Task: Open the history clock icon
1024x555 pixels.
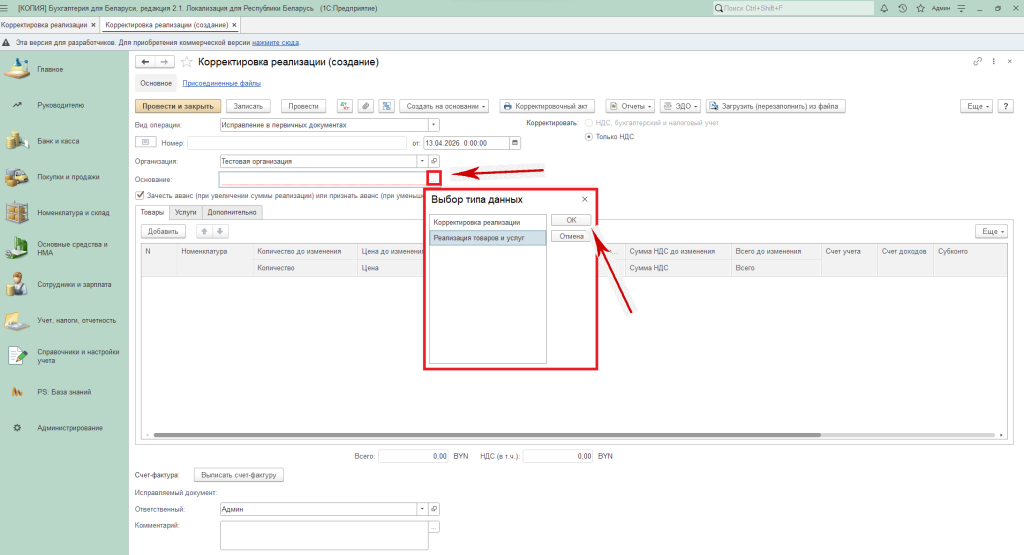Action: pos(902,8)
